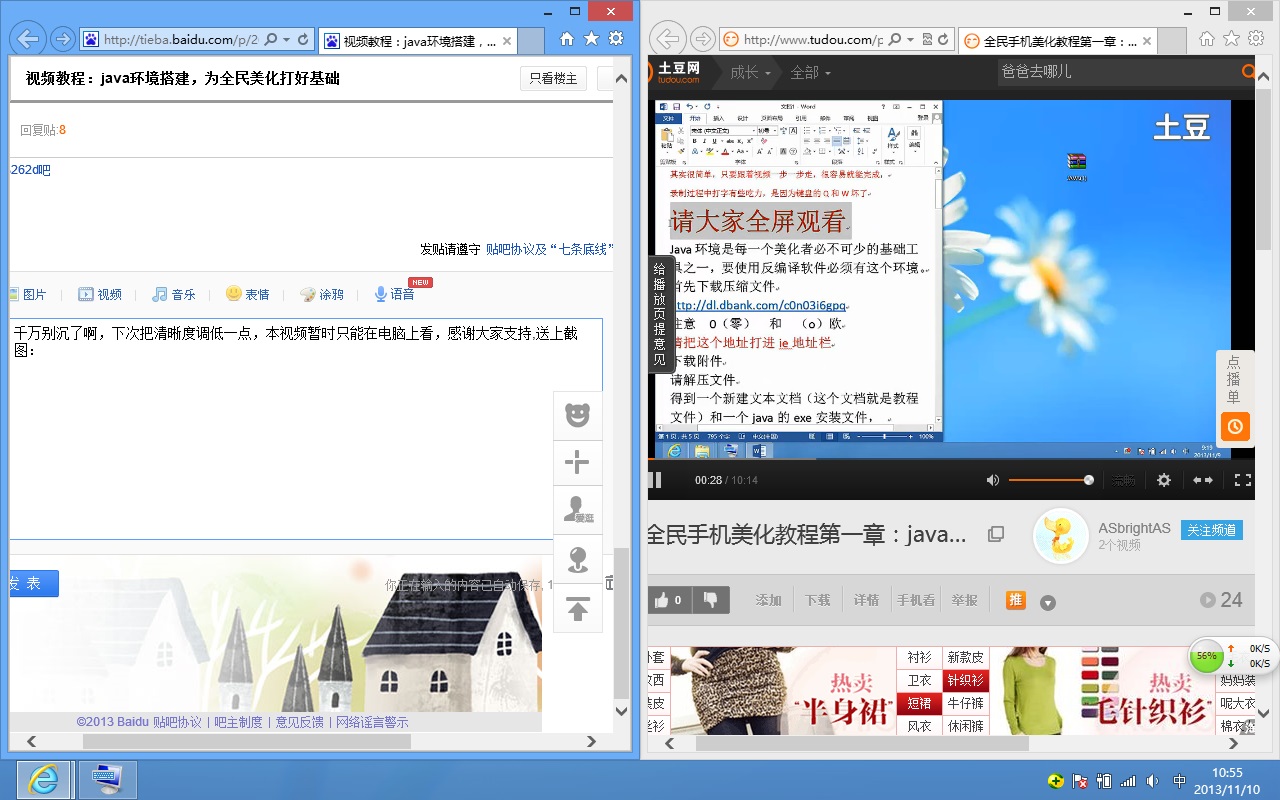The height and width of the screenshot is (800, 1280).
Task: Open the 表情 emoticon picker
Action: coord(248,294)
